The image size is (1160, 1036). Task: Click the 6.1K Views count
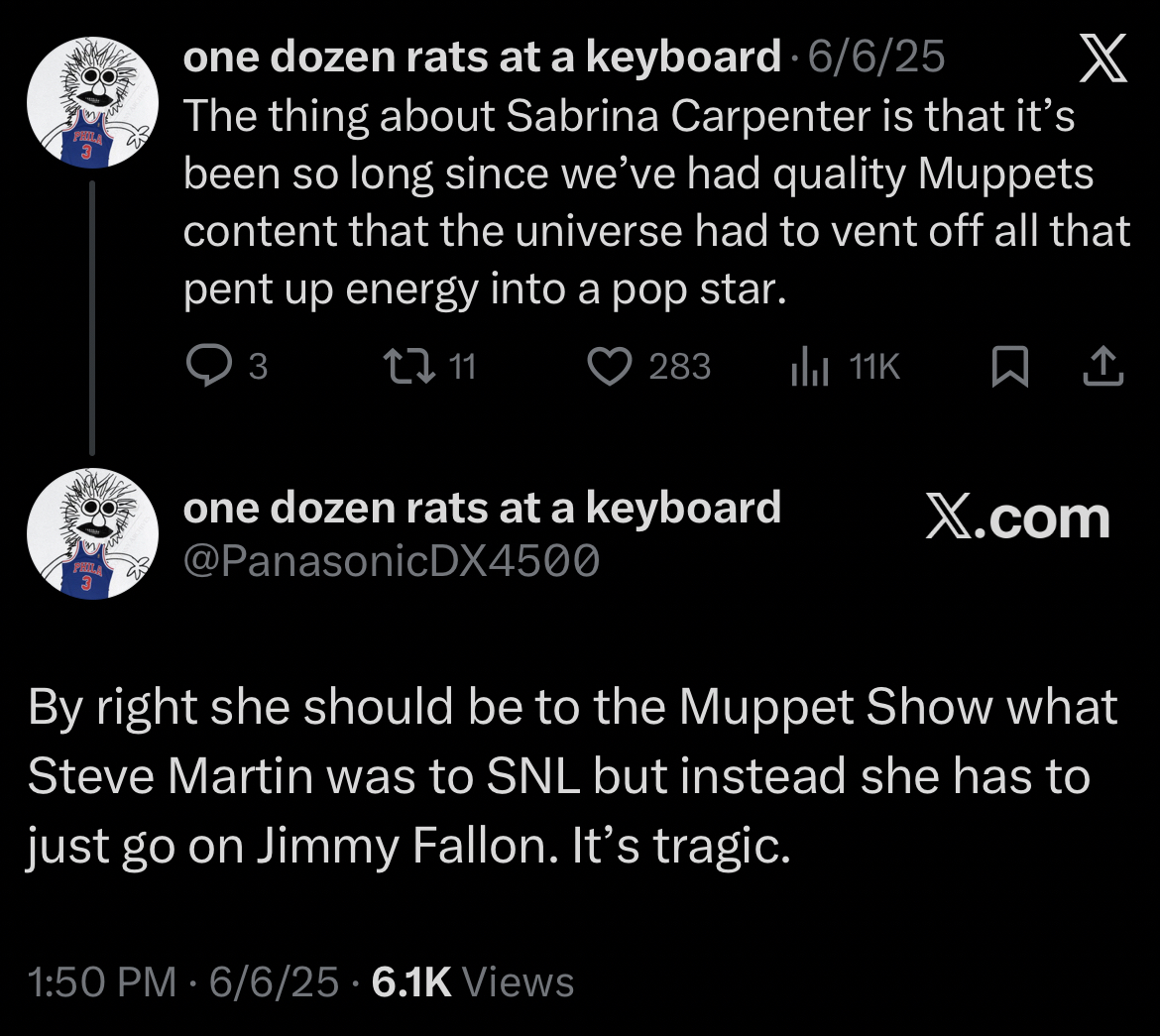472,981
